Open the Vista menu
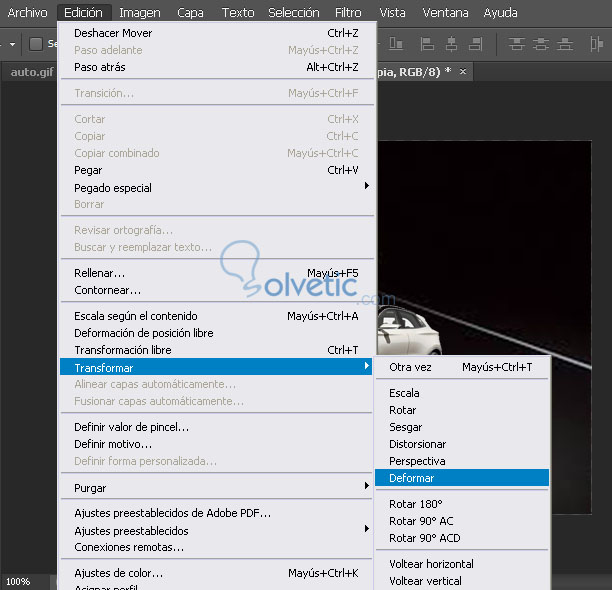The height and width of the screenshot is (590, 612). tap(392, 12)
